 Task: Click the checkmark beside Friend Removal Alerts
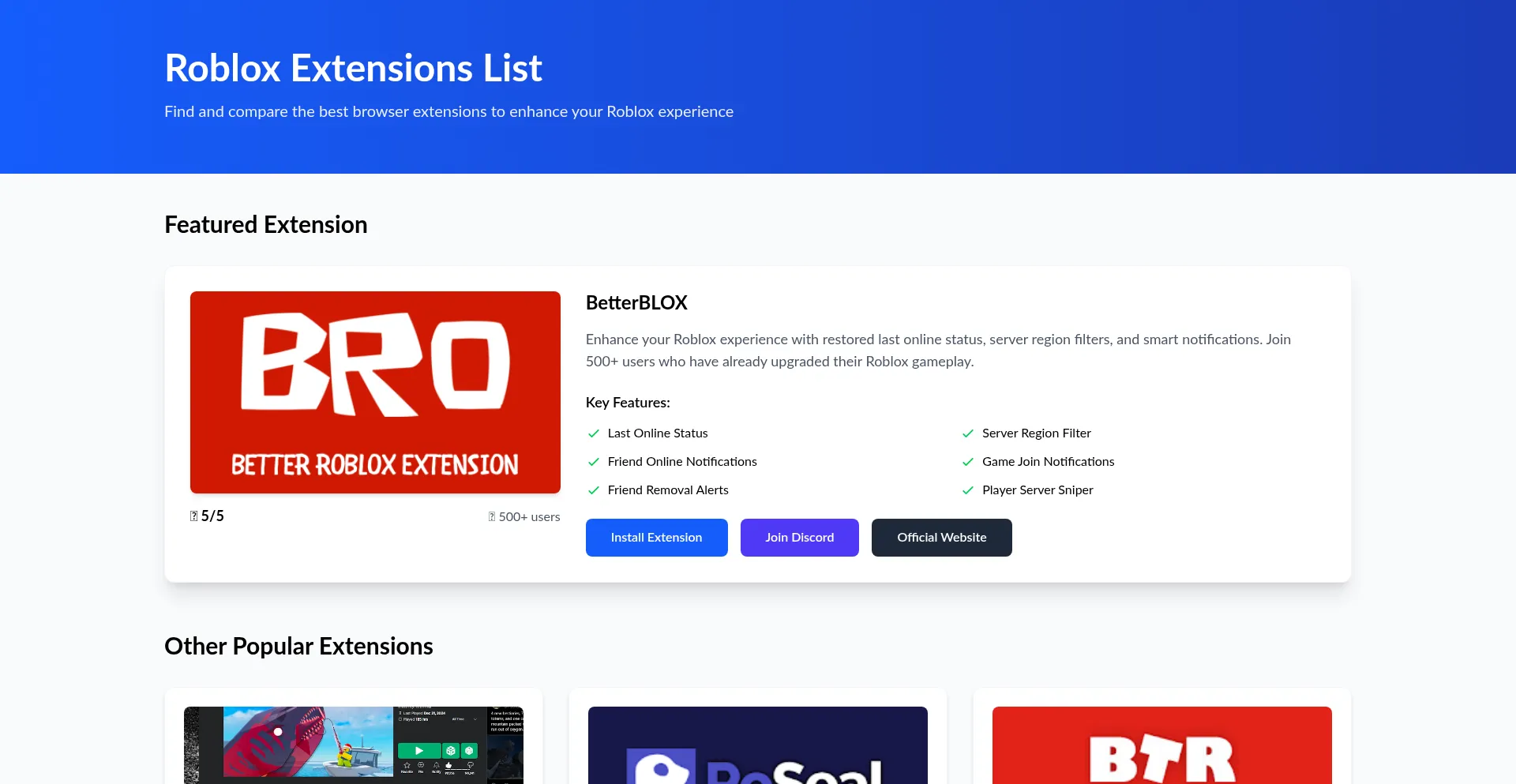[x=594, y=490]
